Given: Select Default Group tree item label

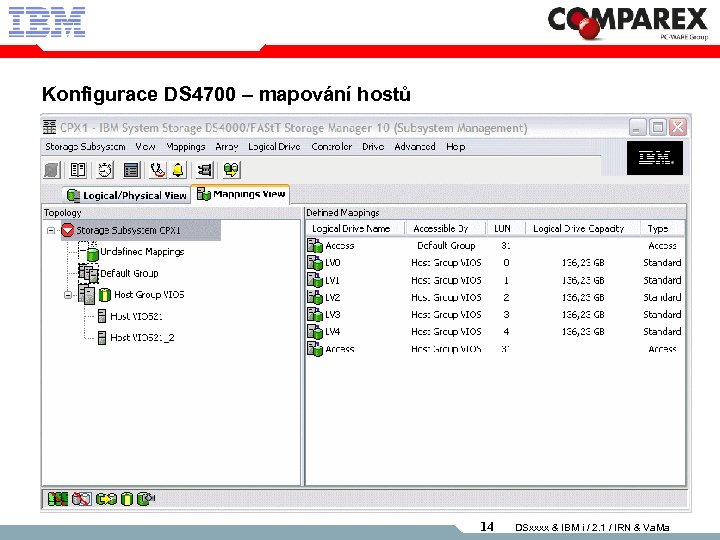Looking at the screenshot, I should (129, 273).
